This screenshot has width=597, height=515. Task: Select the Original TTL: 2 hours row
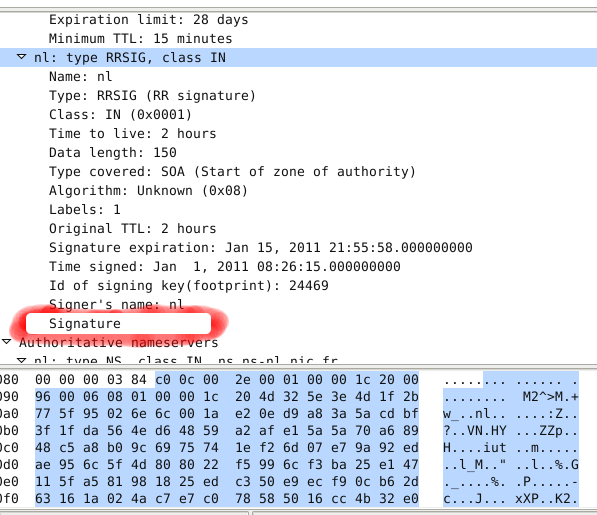[x=298, y=229]
